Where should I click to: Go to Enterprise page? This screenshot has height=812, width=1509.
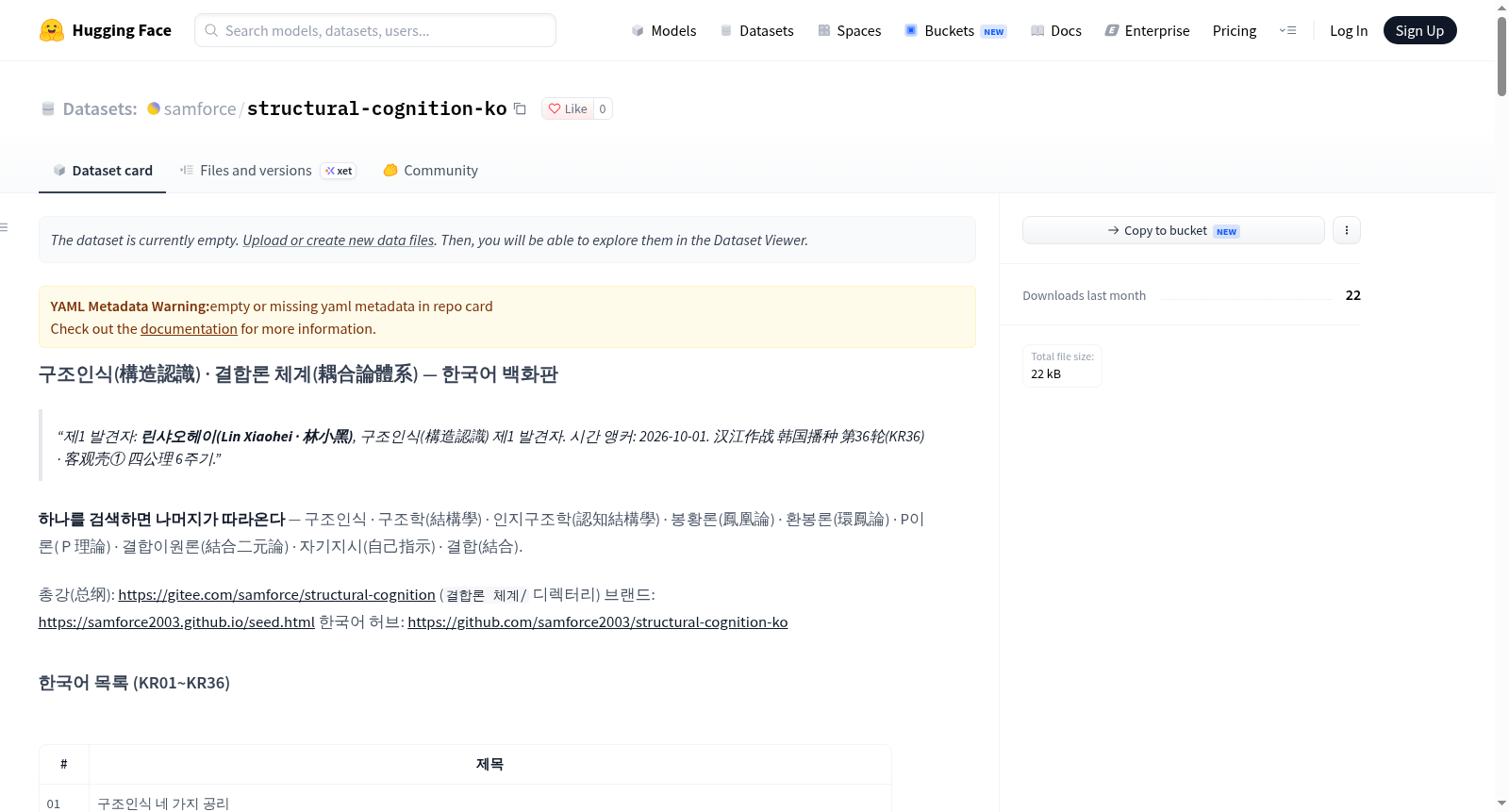pos(1147,30)
